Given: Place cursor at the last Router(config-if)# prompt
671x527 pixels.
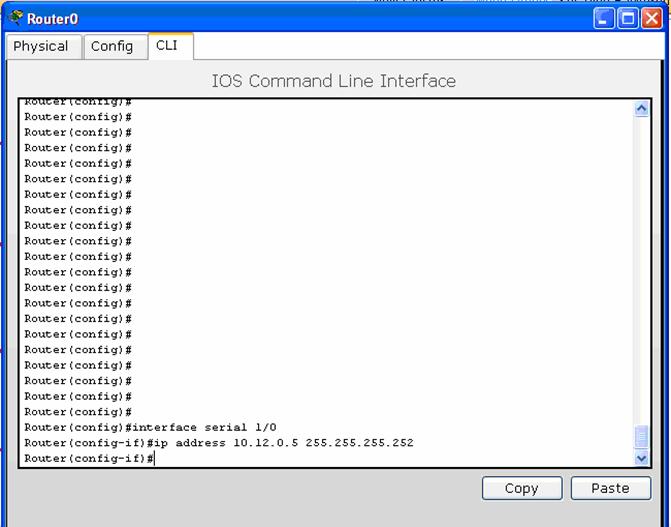Looking at the screenshot, I should pos(154,458).
